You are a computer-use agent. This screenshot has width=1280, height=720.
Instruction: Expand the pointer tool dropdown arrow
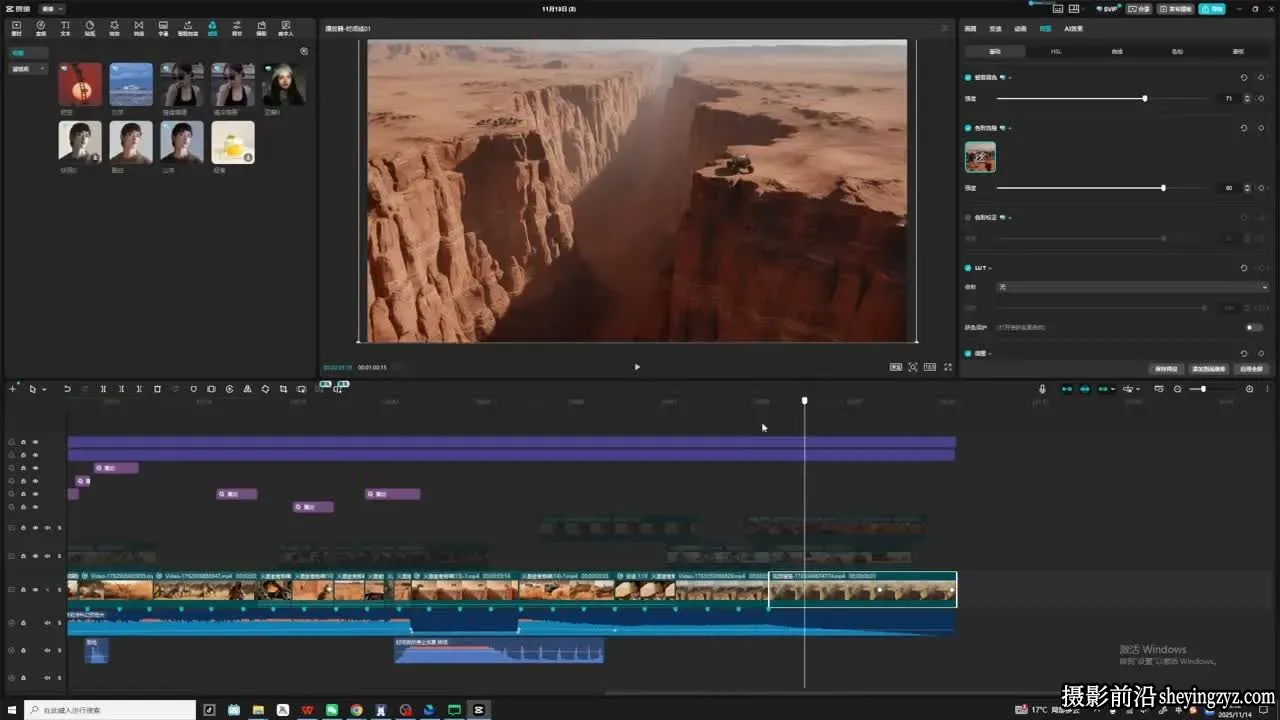pyautogui.click(x=44, y=389)
